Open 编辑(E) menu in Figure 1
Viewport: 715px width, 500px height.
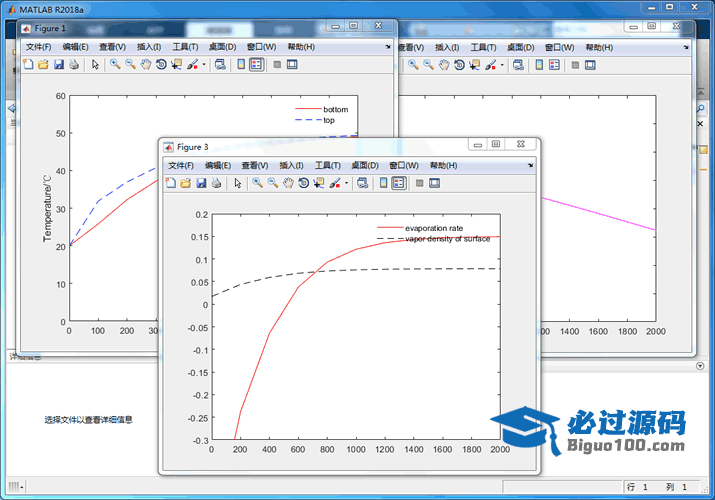coord(75,47)
